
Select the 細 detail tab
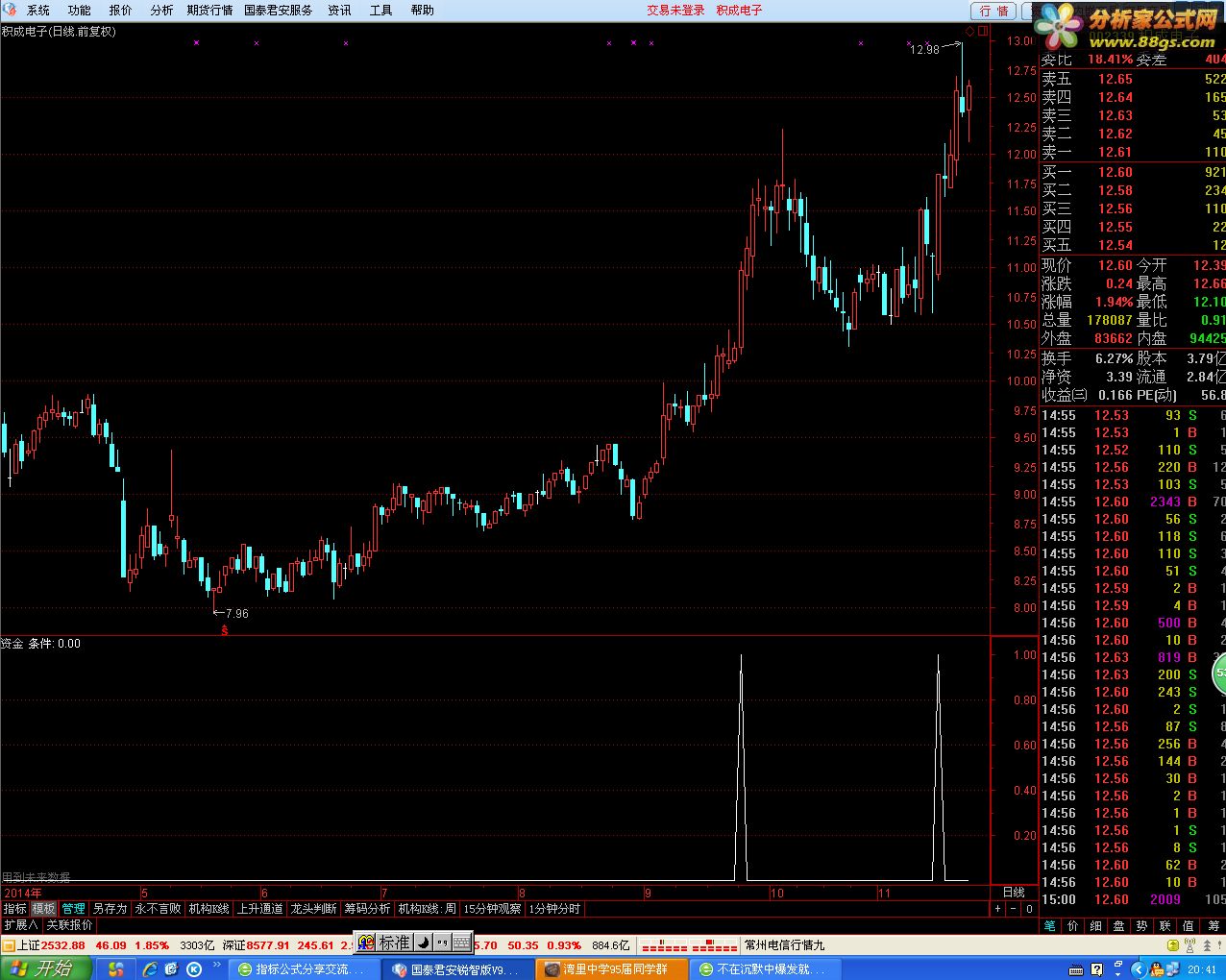(x=1096, y=925)
